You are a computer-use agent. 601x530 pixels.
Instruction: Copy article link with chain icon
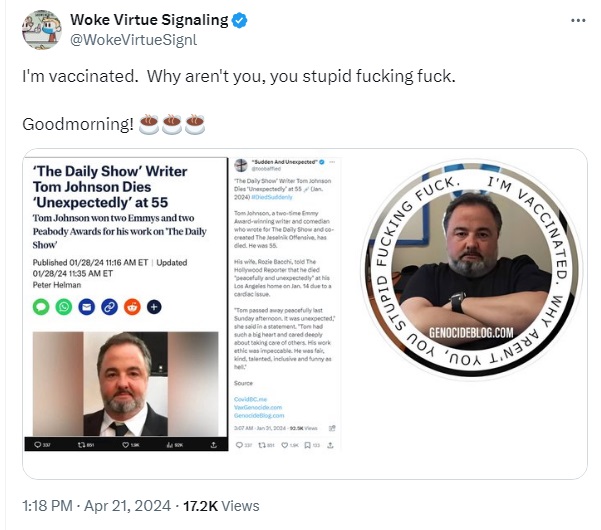[108, 306]
